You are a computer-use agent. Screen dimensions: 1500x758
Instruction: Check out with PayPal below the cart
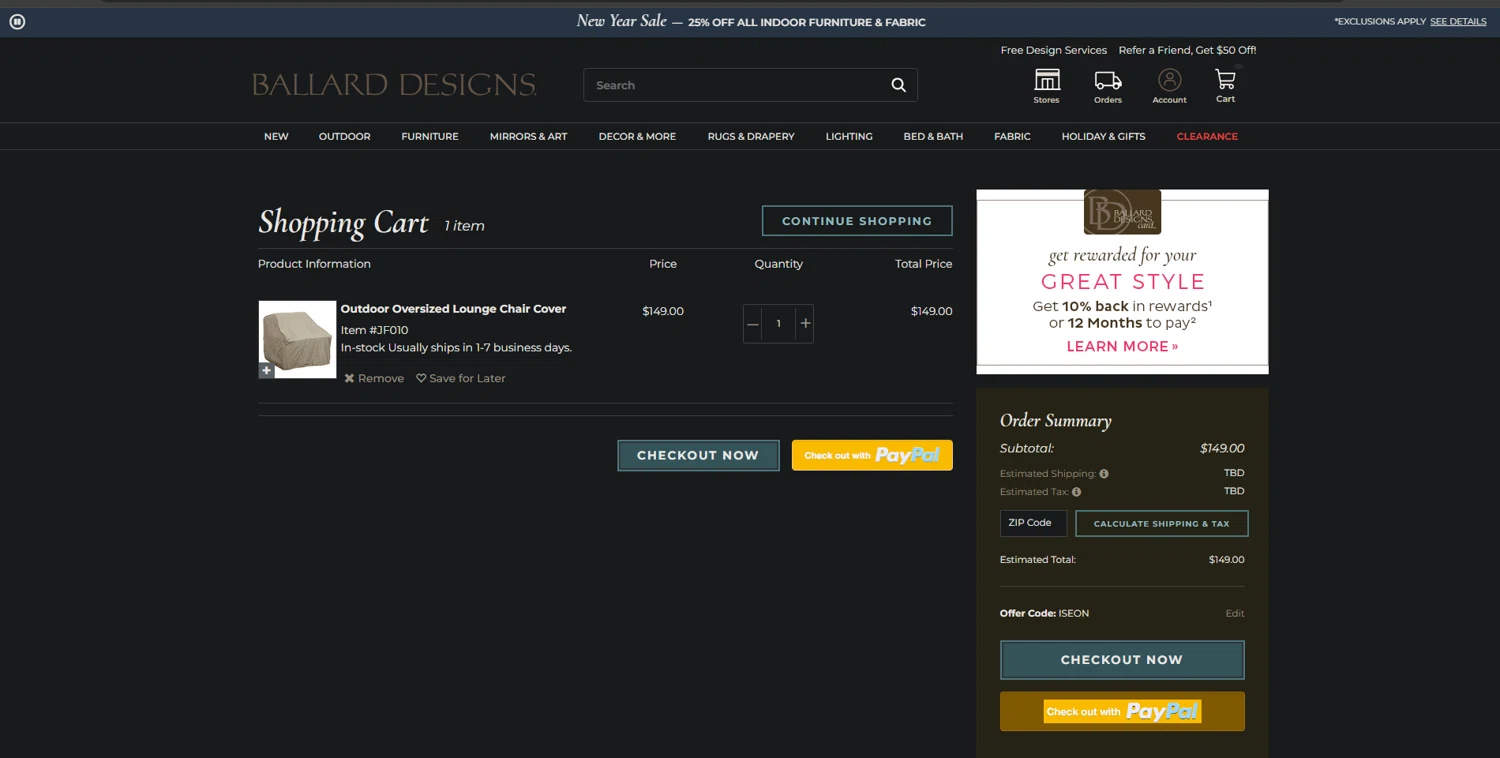click(872, 455)
